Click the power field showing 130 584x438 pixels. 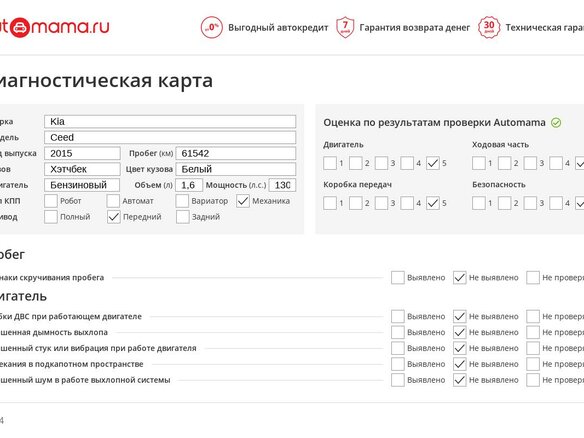[282, 185]
